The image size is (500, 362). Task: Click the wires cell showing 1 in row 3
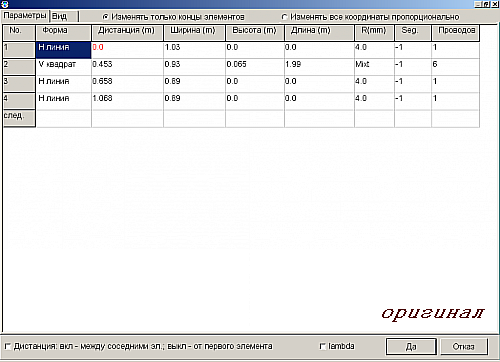pos(456,84)
